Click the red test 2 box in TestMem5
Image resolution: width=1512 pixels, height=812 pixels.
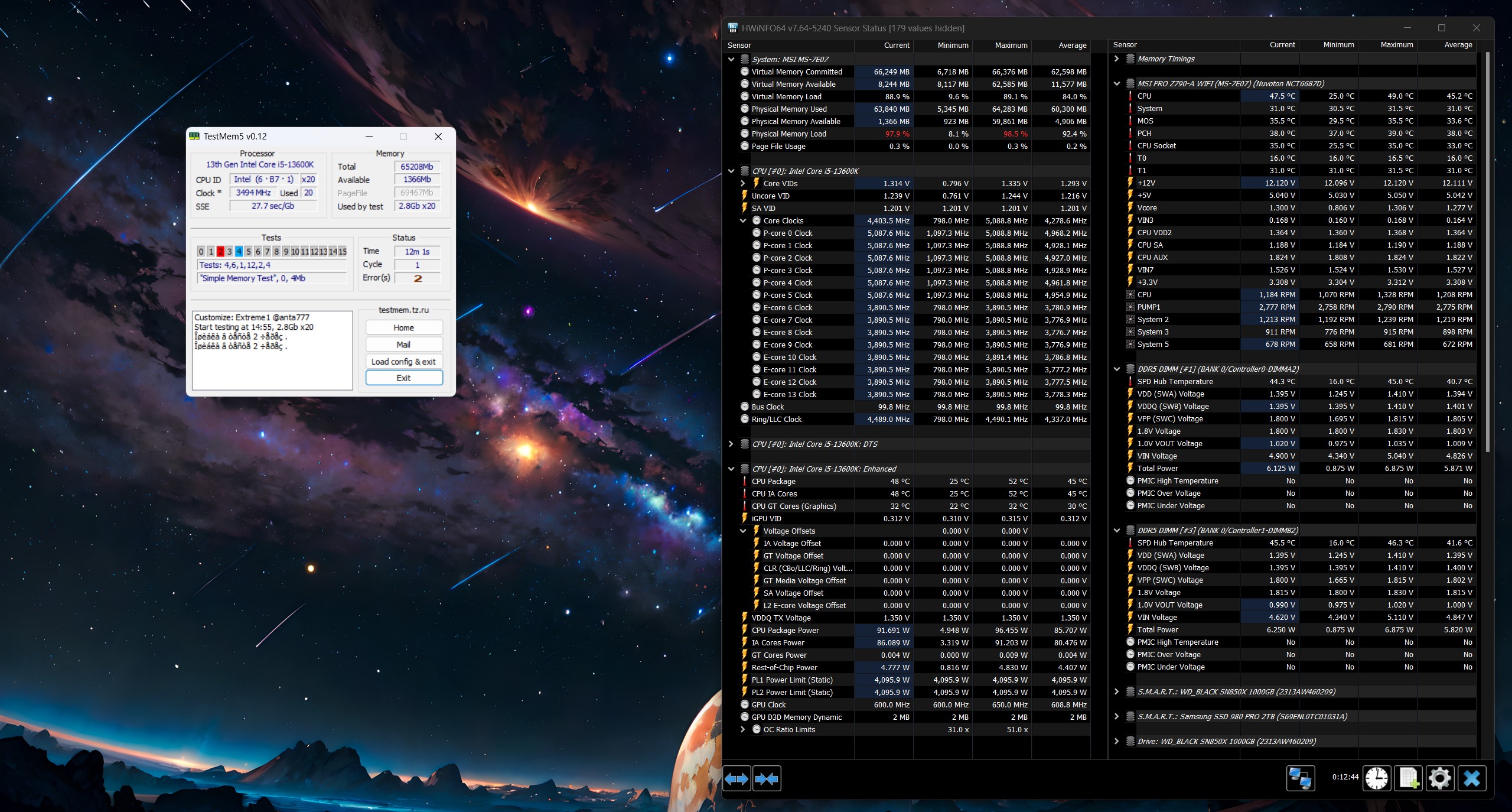220,251
